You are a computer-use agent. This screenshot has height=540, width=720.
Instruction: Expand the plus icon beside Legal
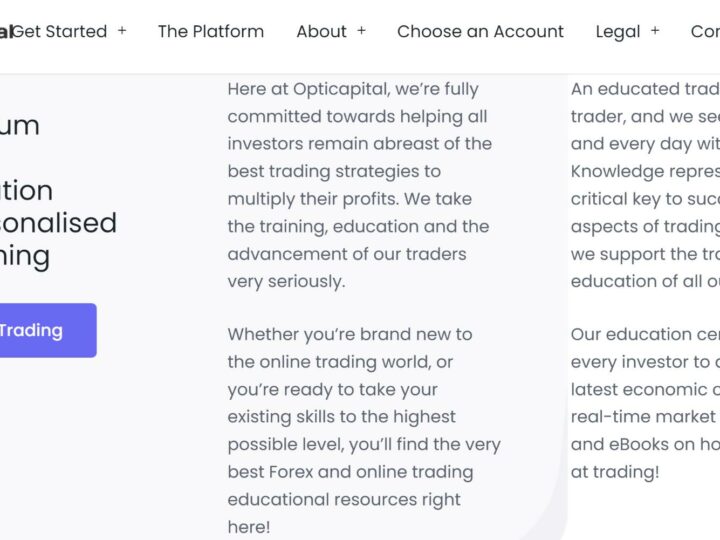[x=655, y=31]
